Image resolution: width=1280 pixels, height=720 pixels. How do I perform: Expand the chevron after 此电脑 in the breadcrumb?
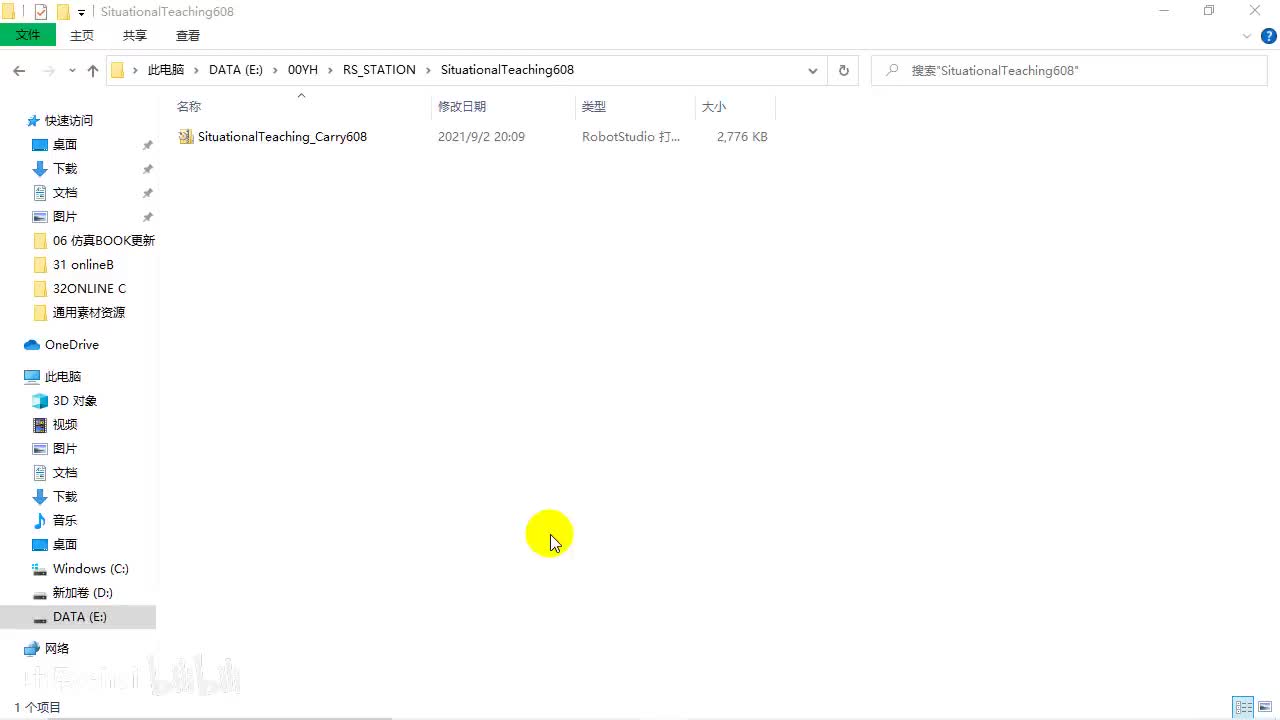197,70
